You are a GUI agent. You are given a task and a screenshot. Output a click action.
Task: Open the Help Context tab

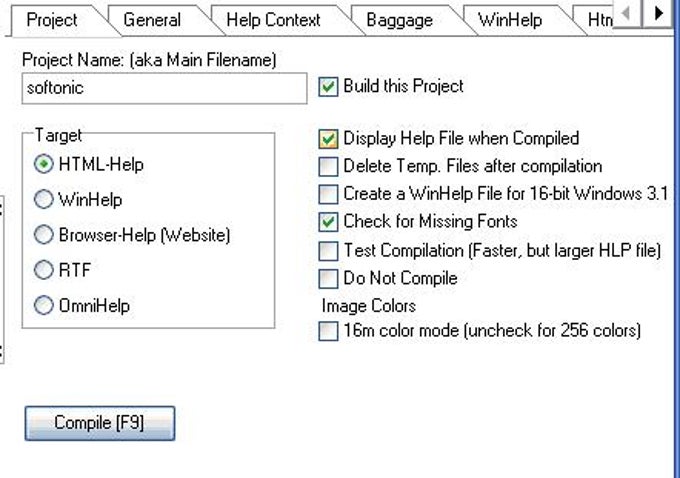[273, 20]
